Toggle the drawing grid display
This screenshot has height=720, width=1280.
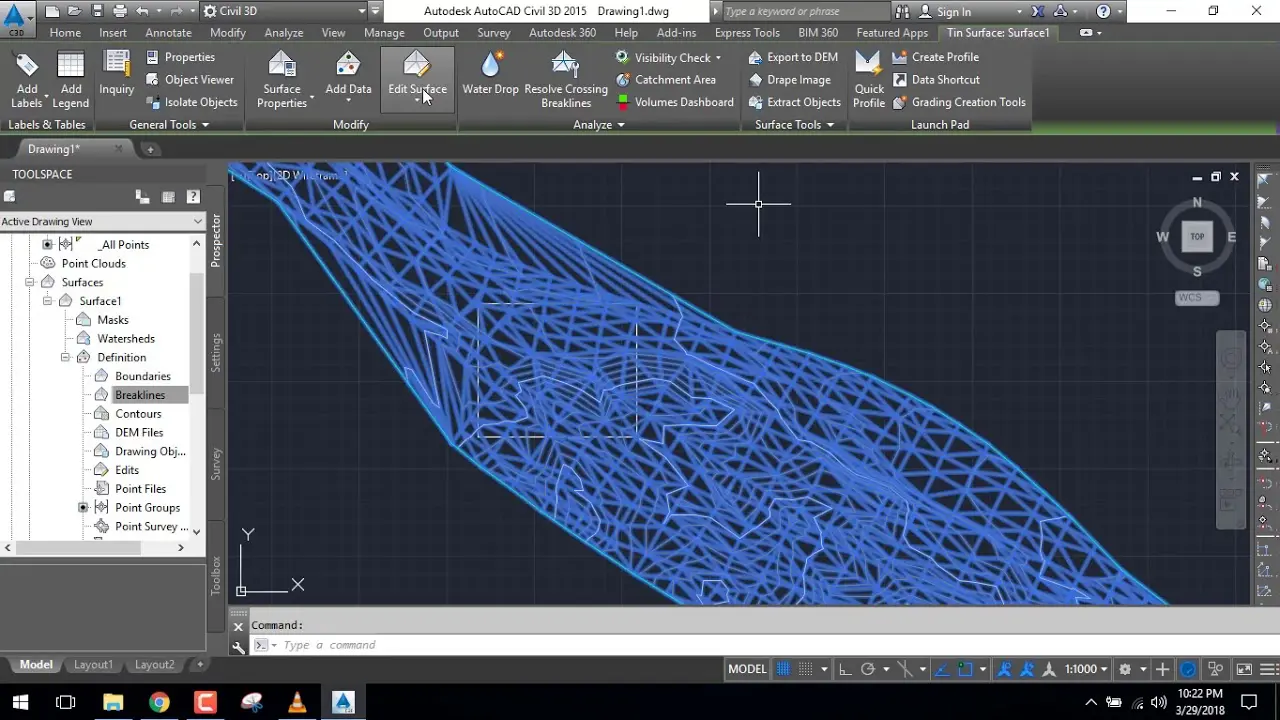coord(784,669)
